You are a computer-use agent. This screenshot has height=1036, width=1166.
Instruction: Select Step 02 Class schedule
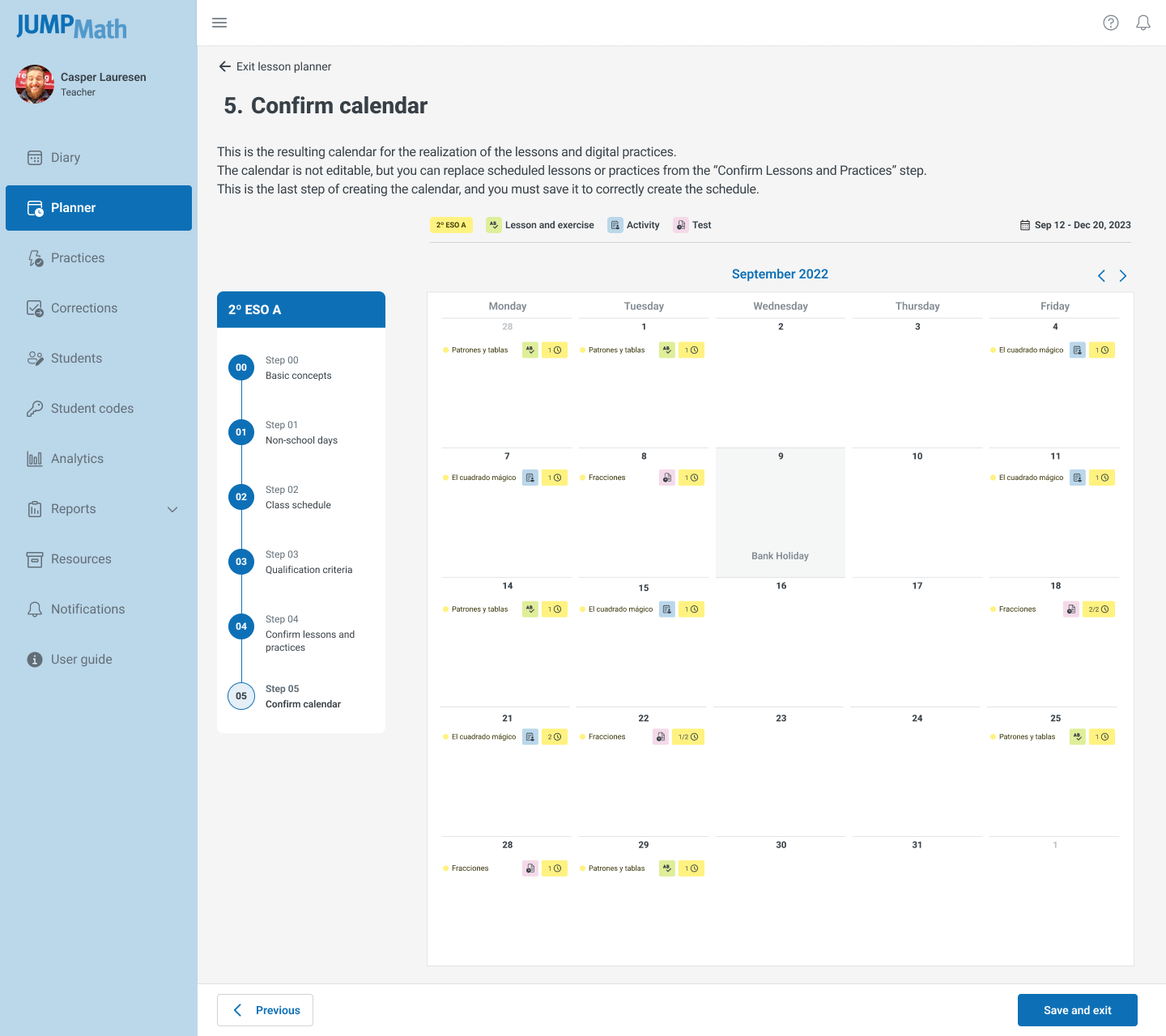pos(298,498)
